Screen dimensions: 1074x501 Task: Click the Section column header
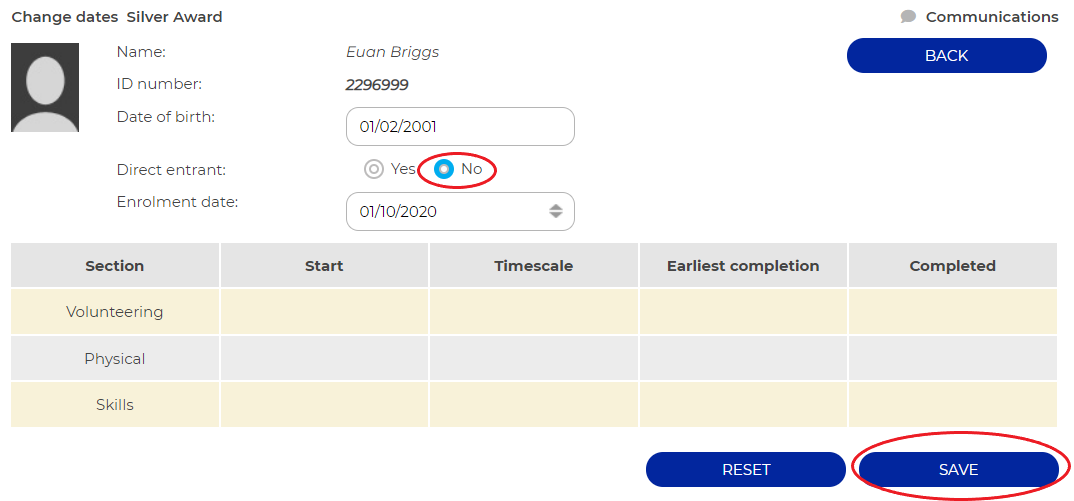pyautogui.click(x=115, y=266)
